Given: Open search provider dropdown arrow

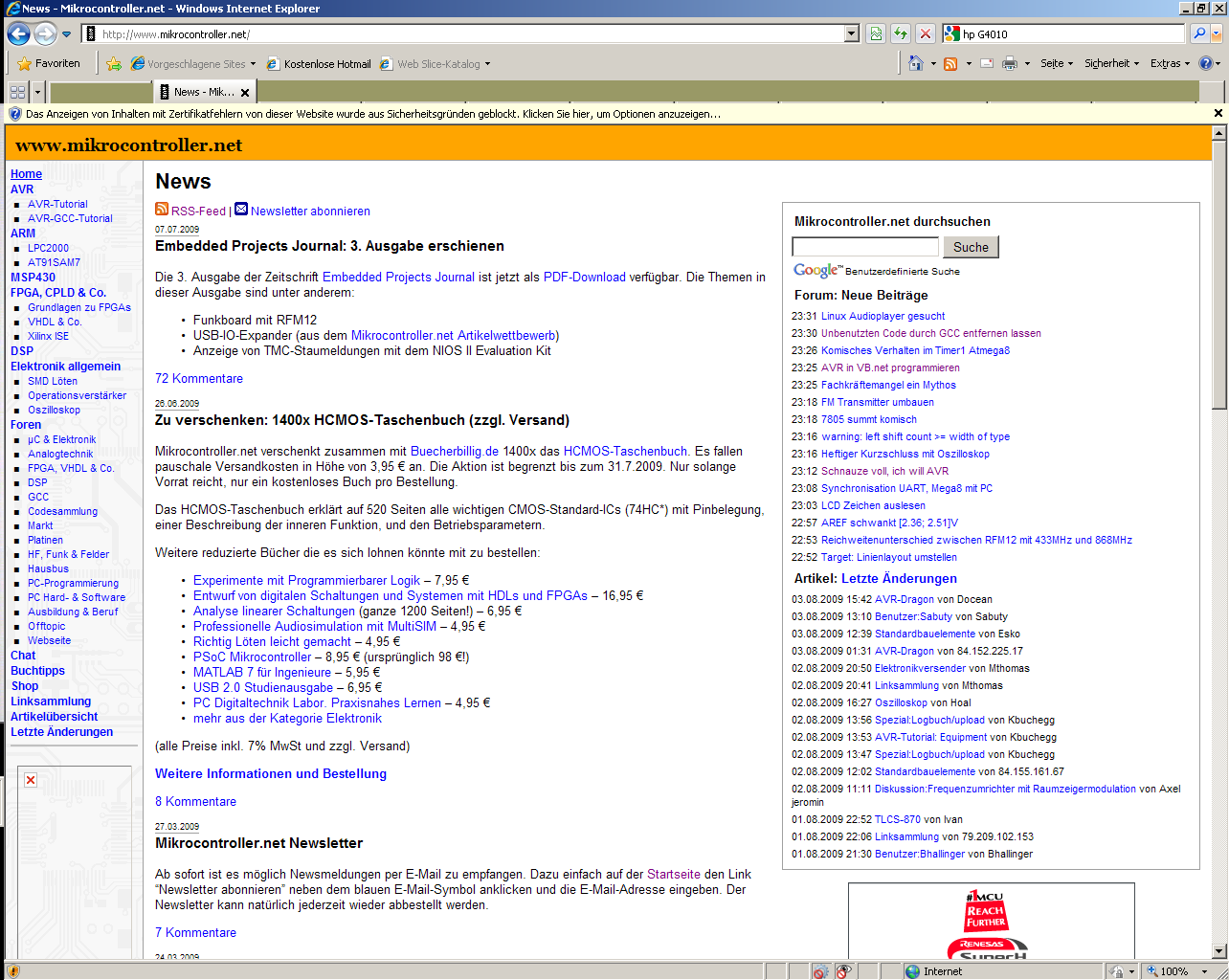Looking at the screenshot, I should [x=1217, y=33].
